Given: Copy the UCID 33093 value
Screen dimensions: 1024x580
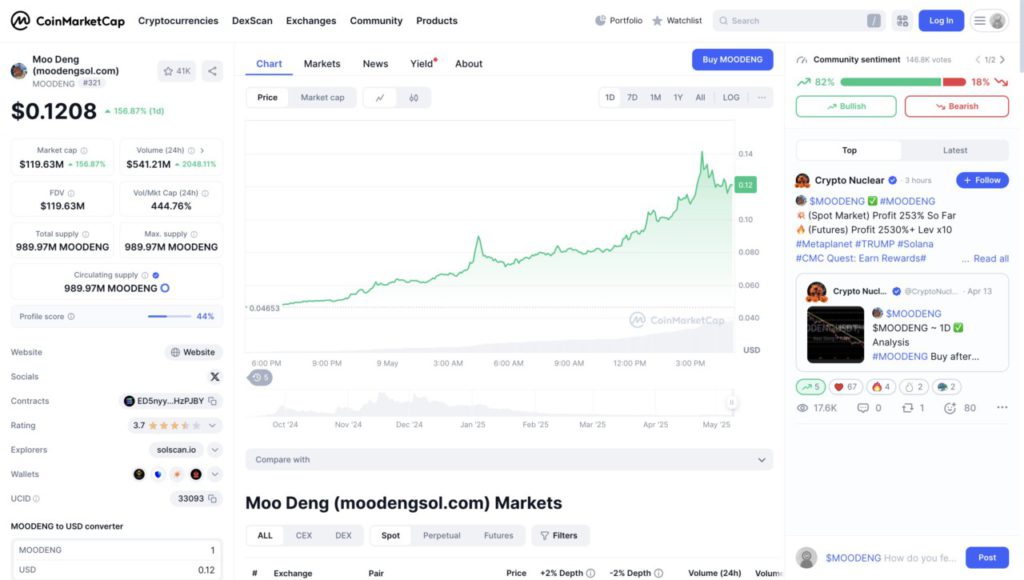Looking at the screenshot, I should 213,498.
